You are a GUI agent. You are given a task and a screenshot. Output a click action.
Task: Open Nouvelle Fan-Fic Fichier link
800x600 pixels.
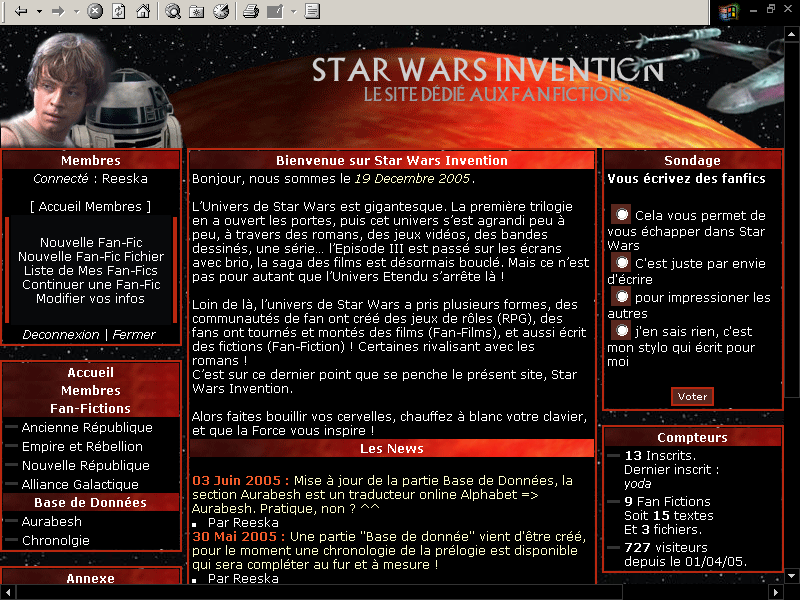[91, 256]
